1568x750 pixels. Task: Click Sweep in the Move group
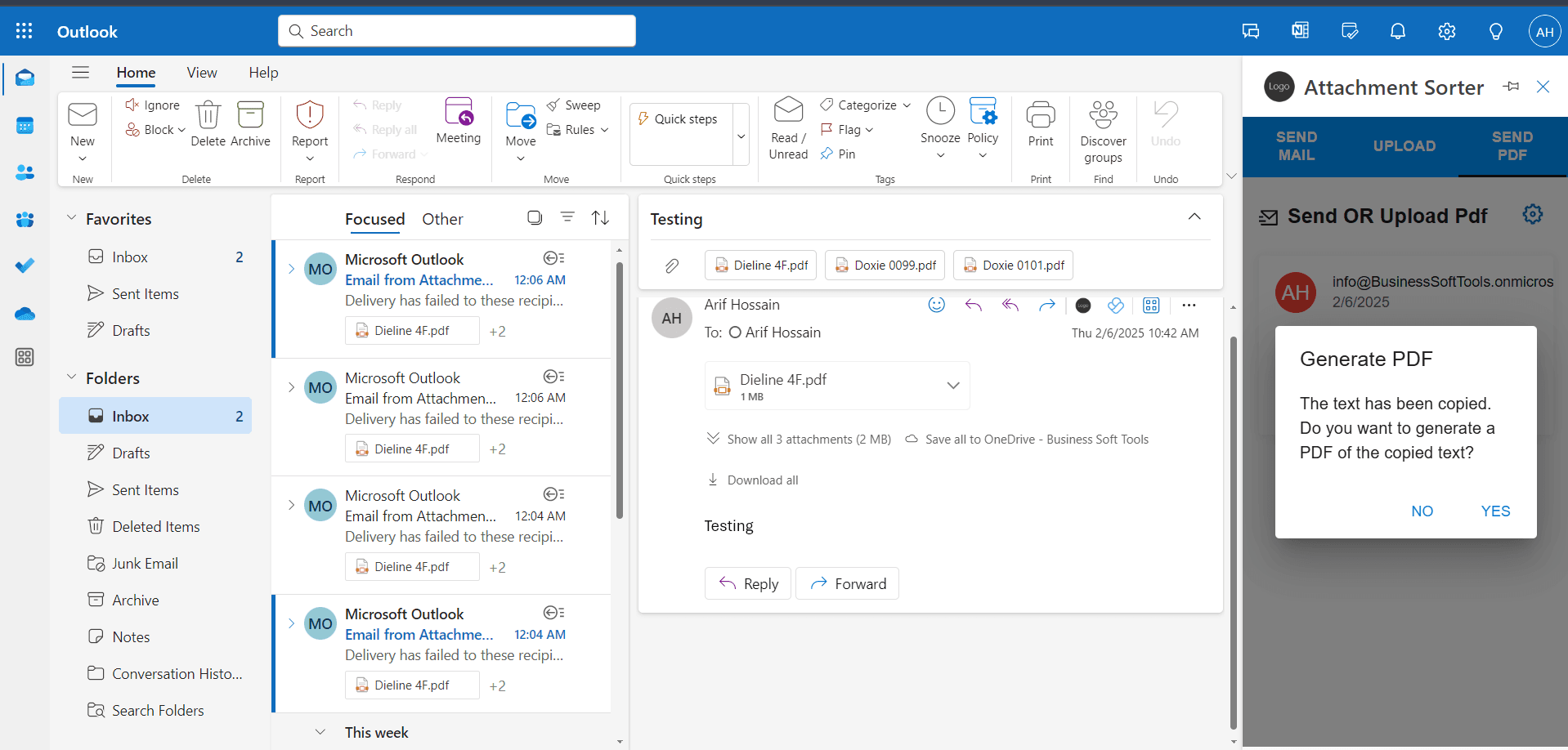pyautogui.click(x=574, y=105)
